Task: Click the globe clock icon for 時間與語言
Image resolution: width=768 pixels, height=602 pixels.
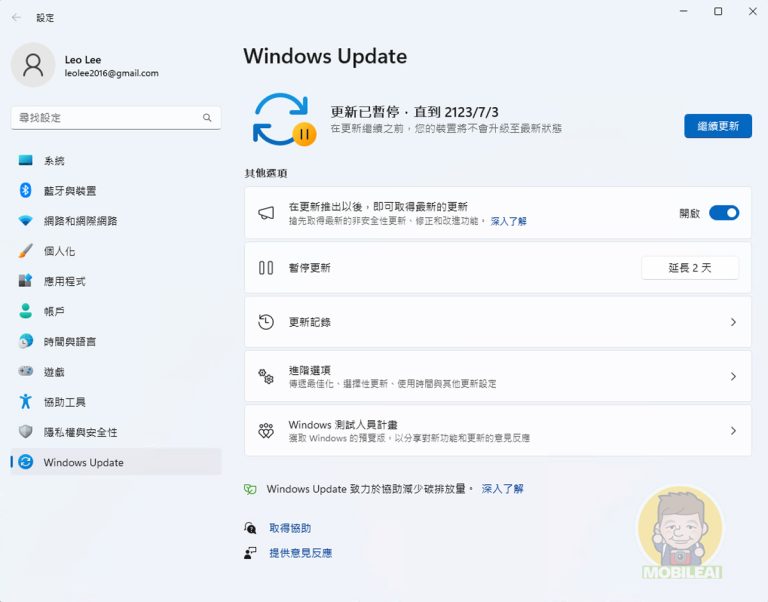Action: click(25, 341)
